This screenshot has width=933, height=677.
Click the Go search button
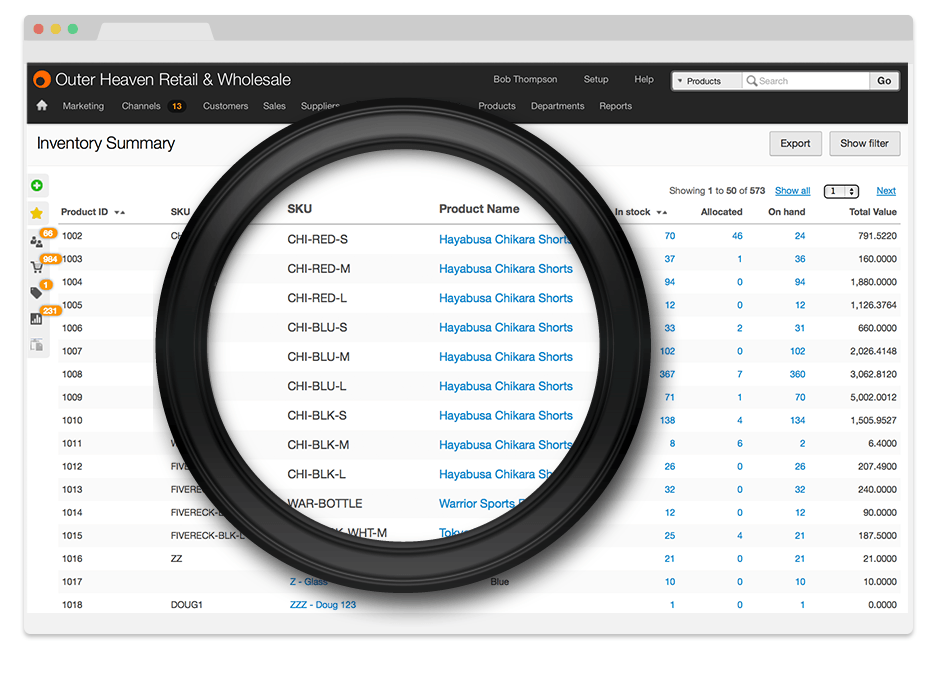(884, 81)
